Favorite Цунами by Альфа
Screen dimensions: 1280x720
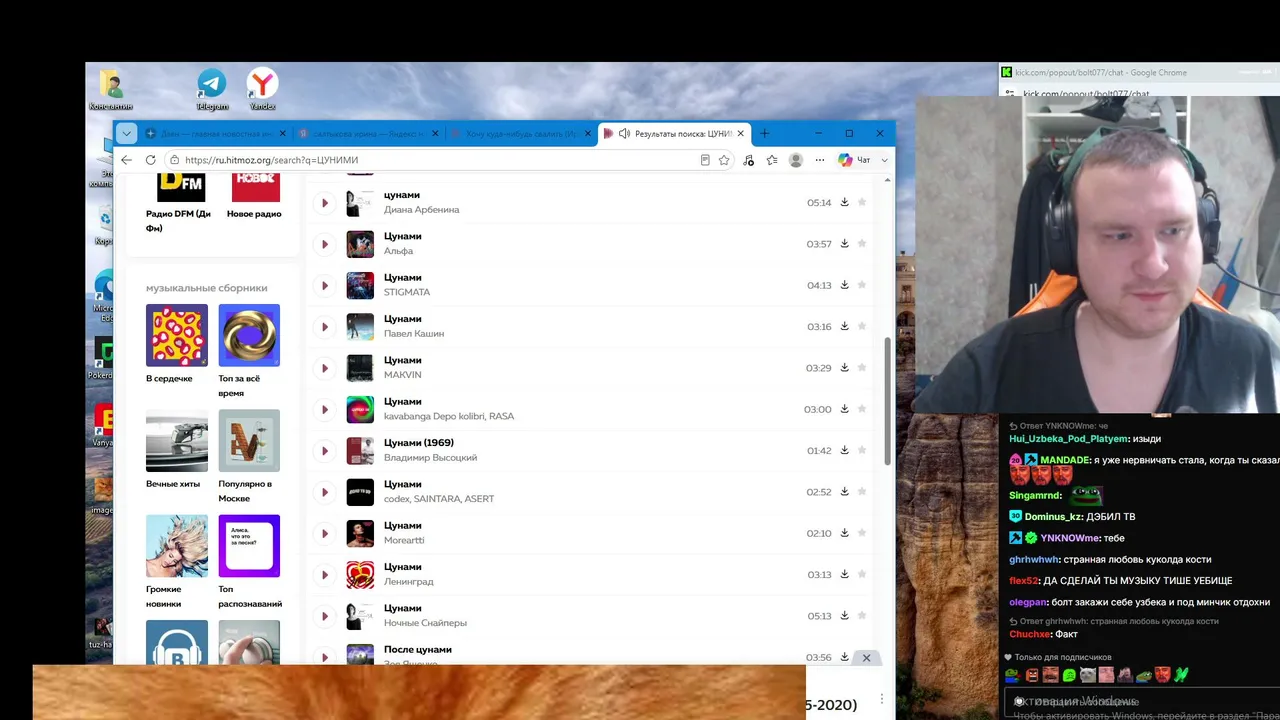tap(862, 243)
